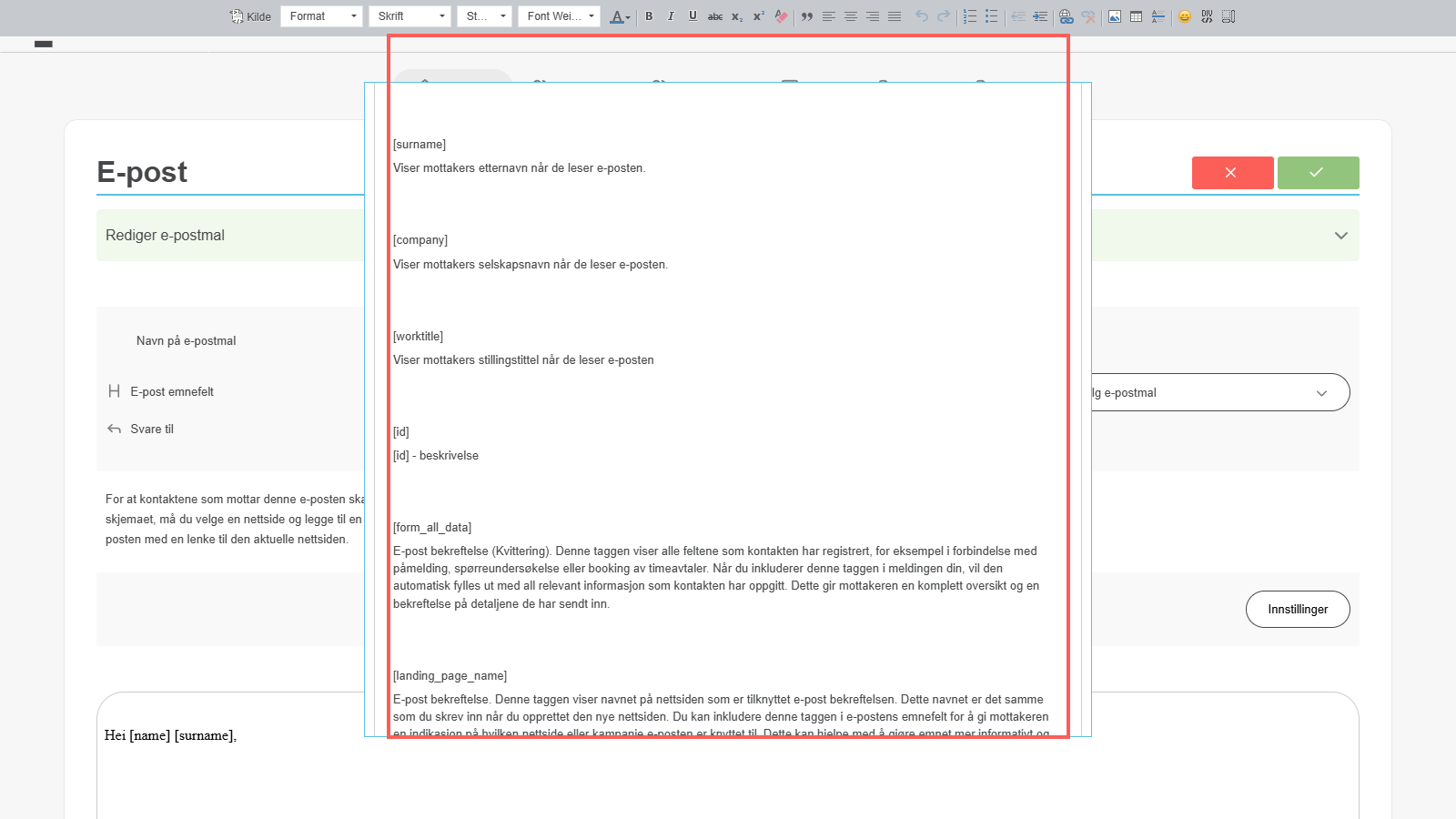Confirm with the green checkmark button
1456x819 pixels.
tap(1318, 173)
